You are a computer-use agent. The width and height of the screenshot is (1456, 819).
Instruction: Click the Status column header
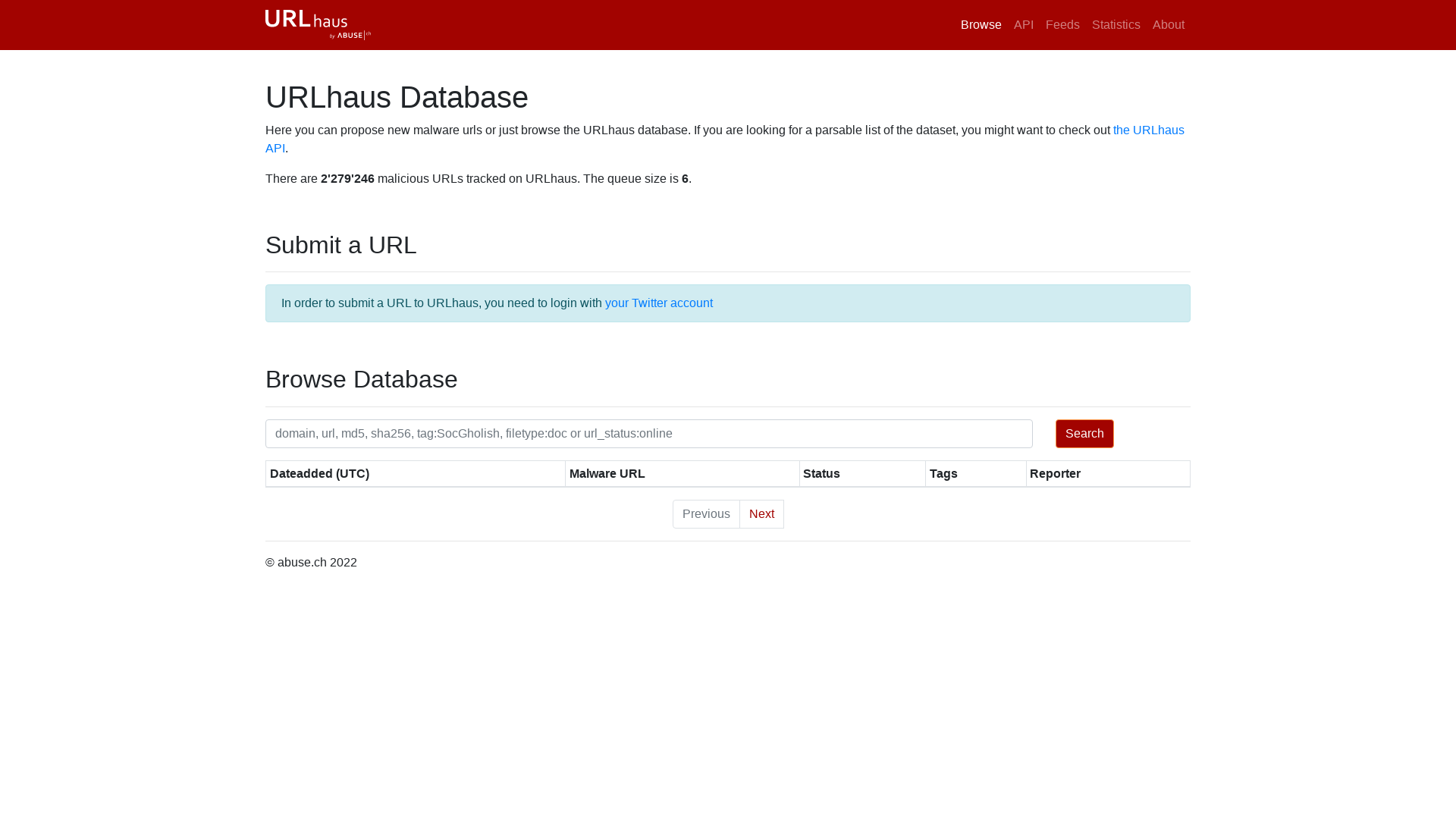pyautogui.click(x=862, y=474)
